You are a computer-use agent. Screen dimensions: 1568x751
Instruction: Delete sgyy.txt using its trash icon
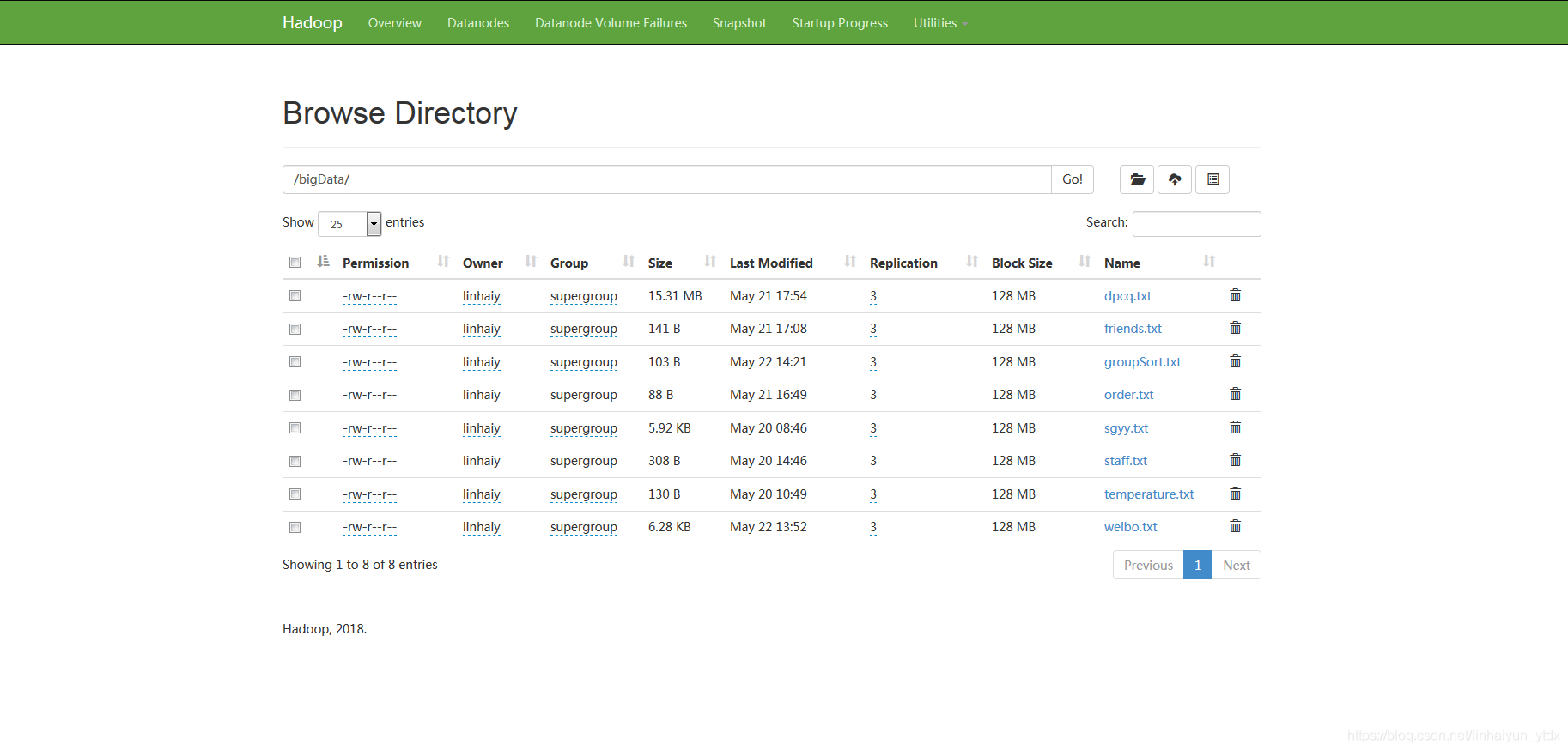pyautogui.click(x=1235, y=427)
